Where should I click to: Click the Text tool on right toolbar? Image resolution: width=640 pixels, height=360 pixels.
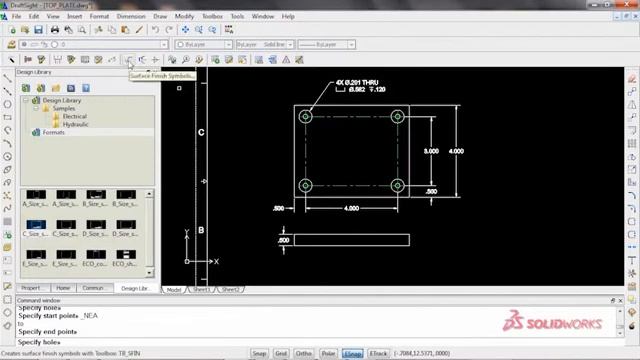click(632, 260)
